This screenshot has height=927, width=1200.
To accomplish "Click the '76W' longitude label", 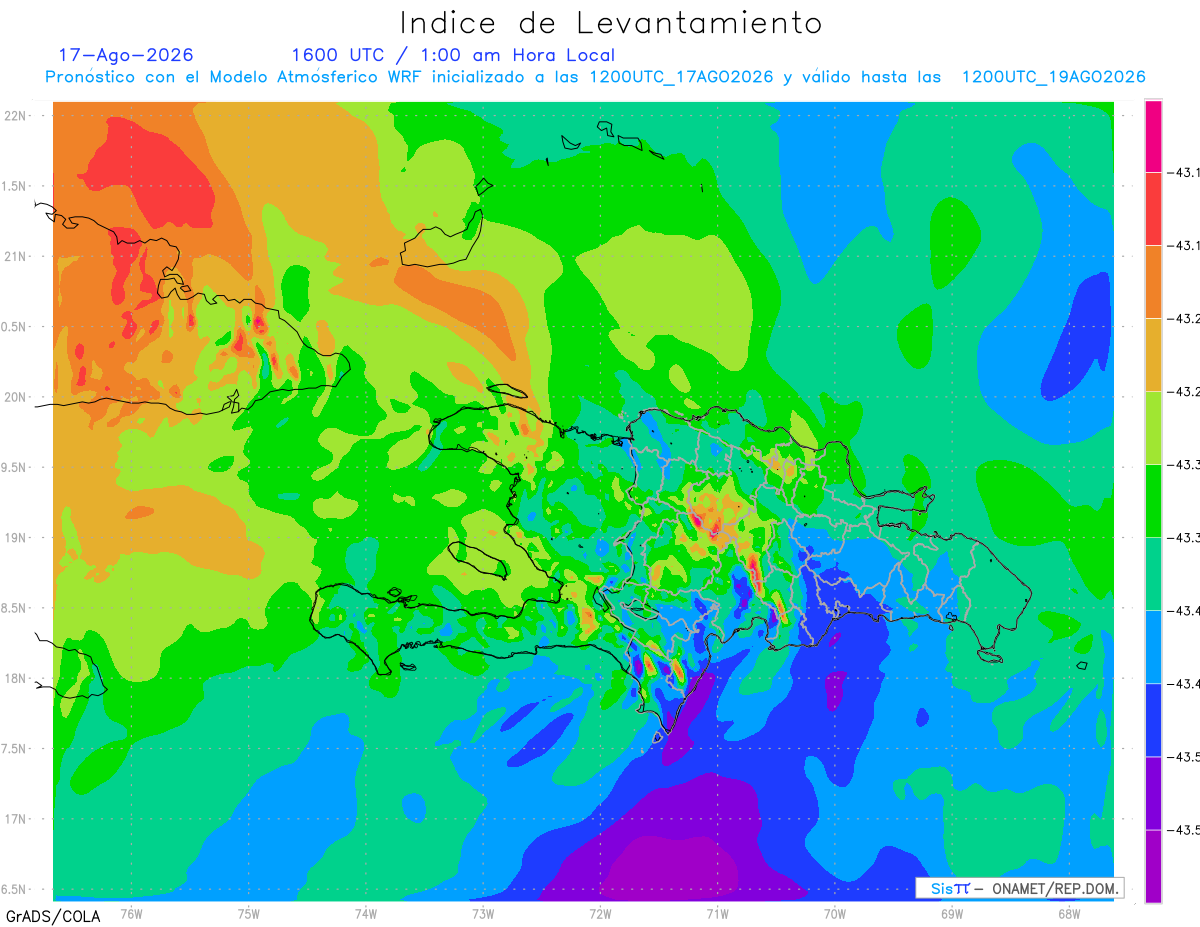I will pos(131,912).
